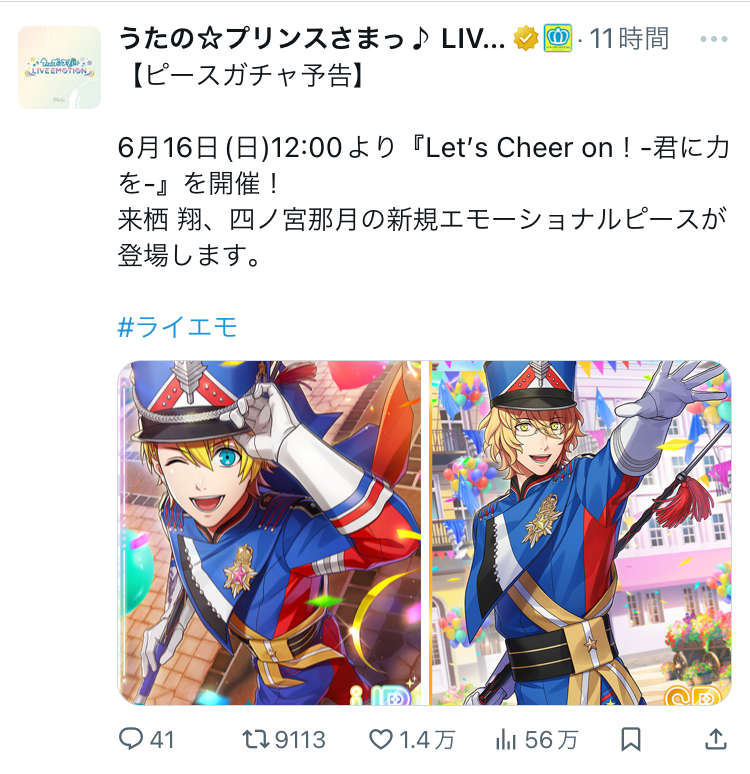Like the tweet with the heart icon

[x=381, y=739]
